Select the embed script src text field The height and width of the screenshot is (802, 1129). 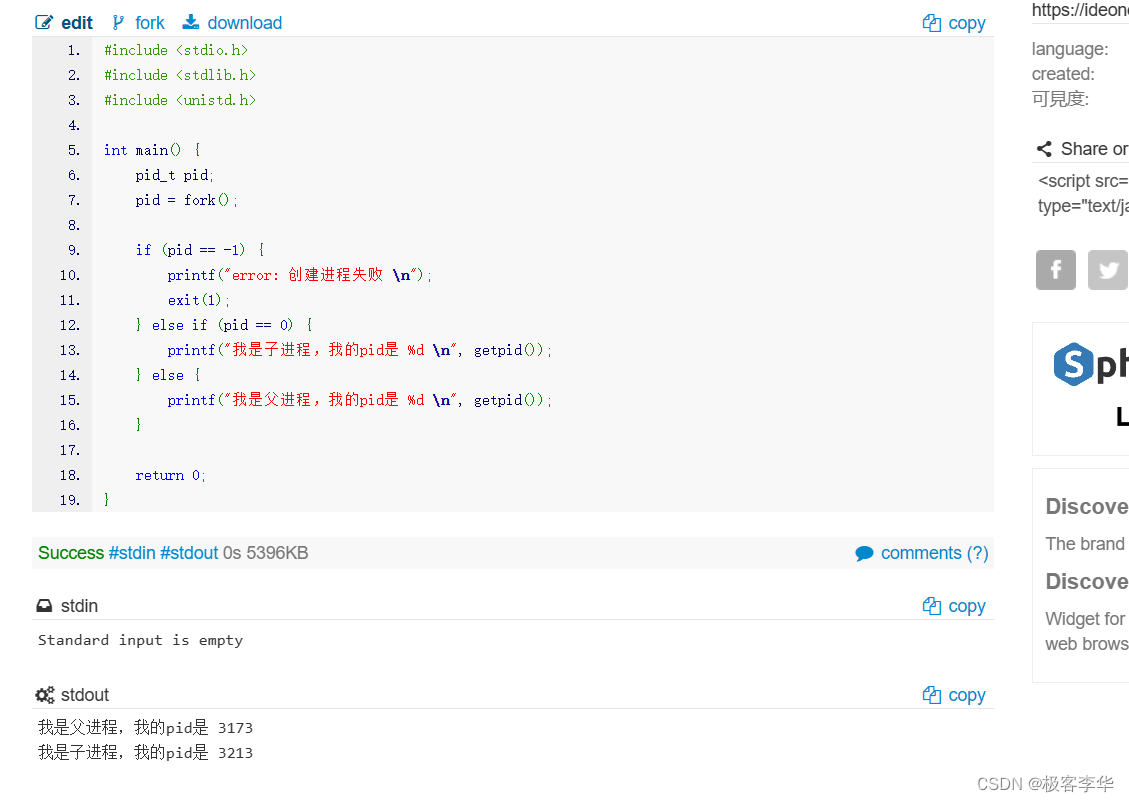click(x=1083, y=193)
